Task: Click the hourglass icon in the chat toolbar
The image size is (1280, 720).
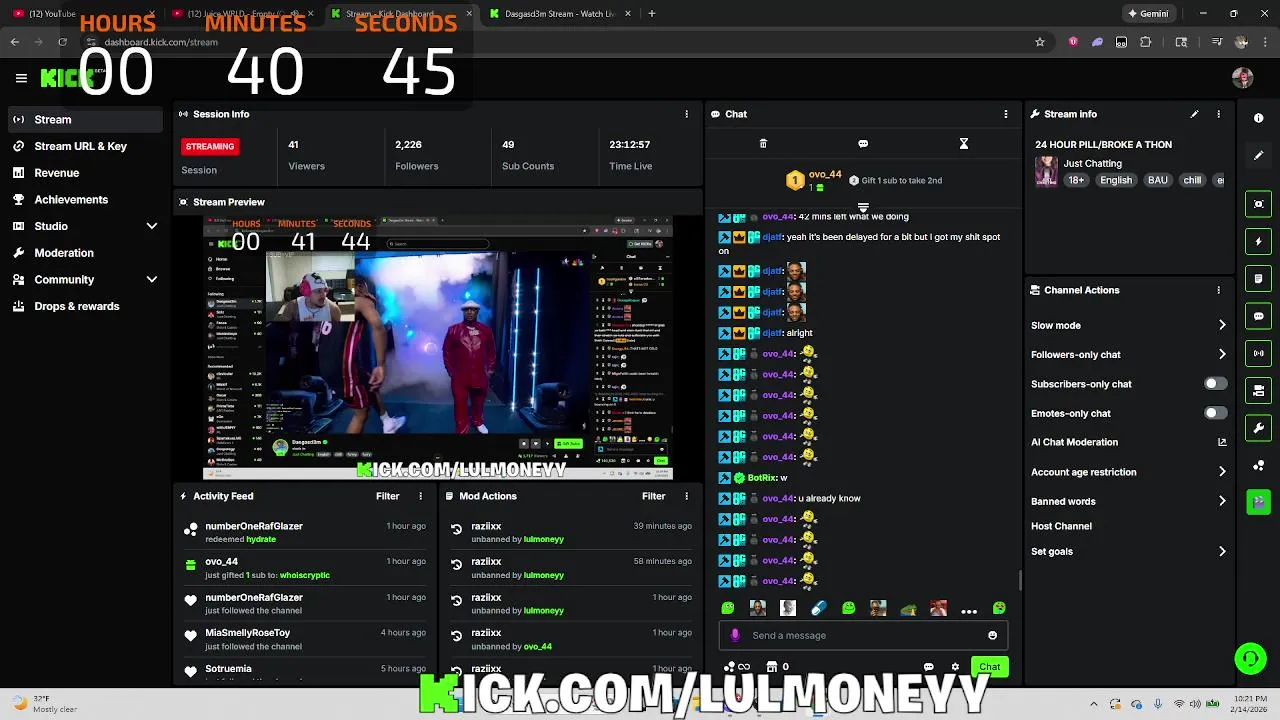Action: pyautogui.click(x=964, y=144)
